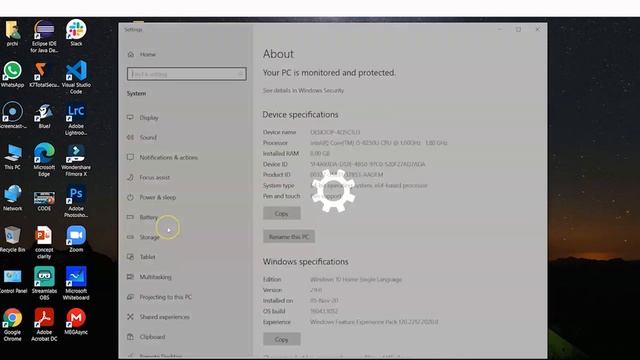
Task: Launch Zoom from the desktop
Action: click(76, 240)
